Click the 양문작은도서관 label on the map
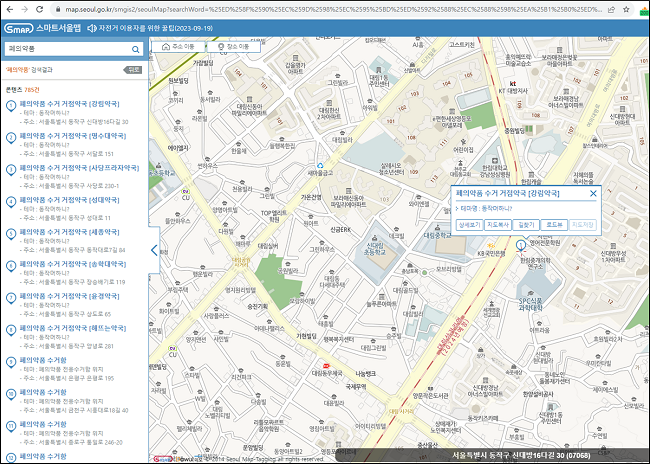The width and height of the screenshot is (650, 464). pos(430,396)
